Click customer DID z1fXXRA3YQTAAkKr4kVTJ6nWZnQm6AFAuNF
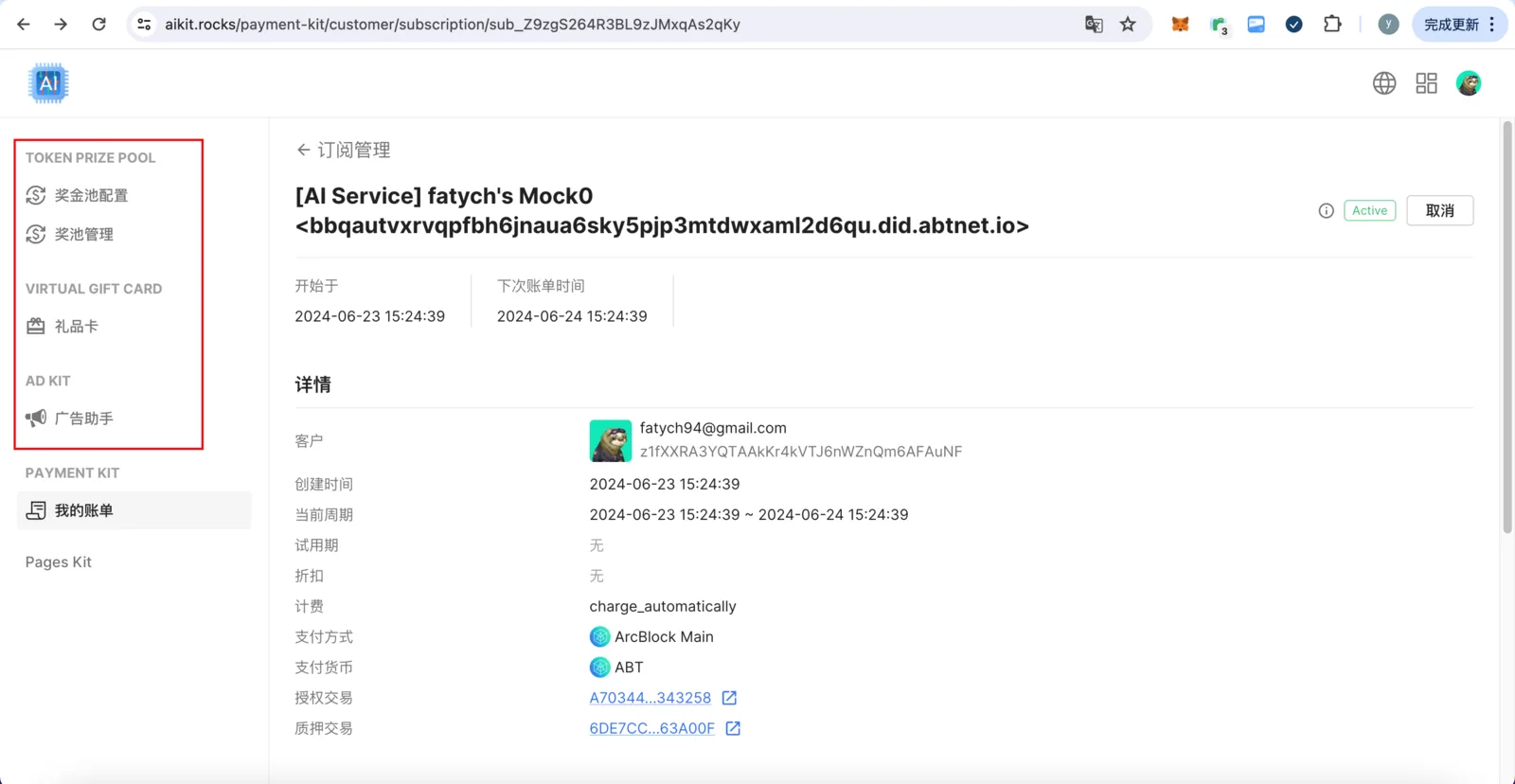 click(x=801, y=452)
